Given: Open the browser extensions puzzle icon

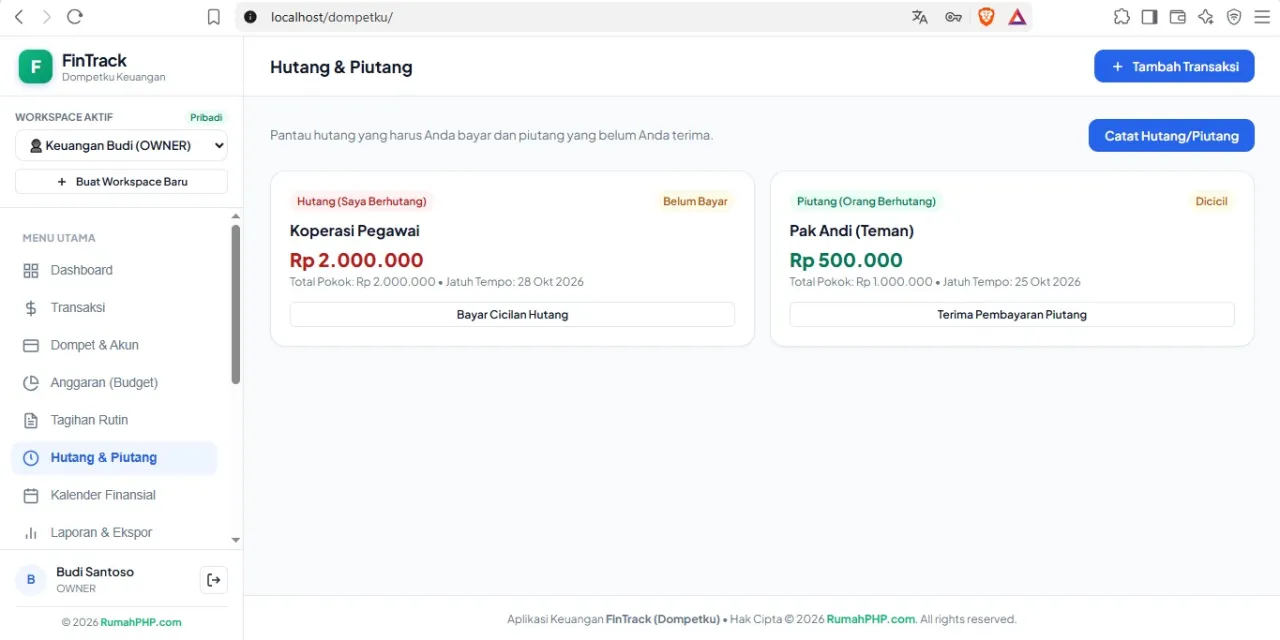Looking at the screenshot, I should tap(1121, 17).
